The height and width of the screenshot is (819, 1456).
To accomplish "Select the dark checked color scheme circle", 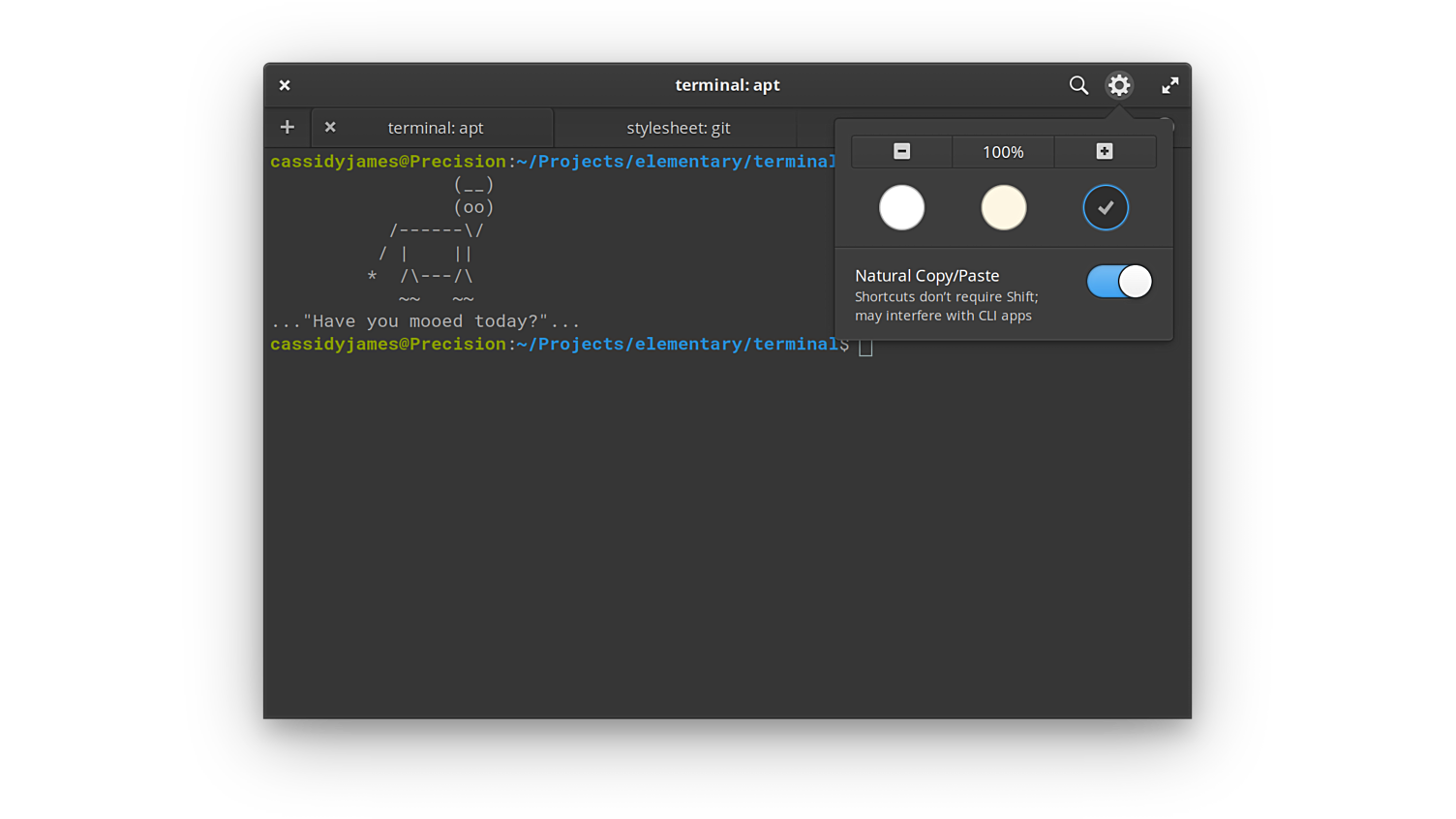I will tap(1106, 207).
